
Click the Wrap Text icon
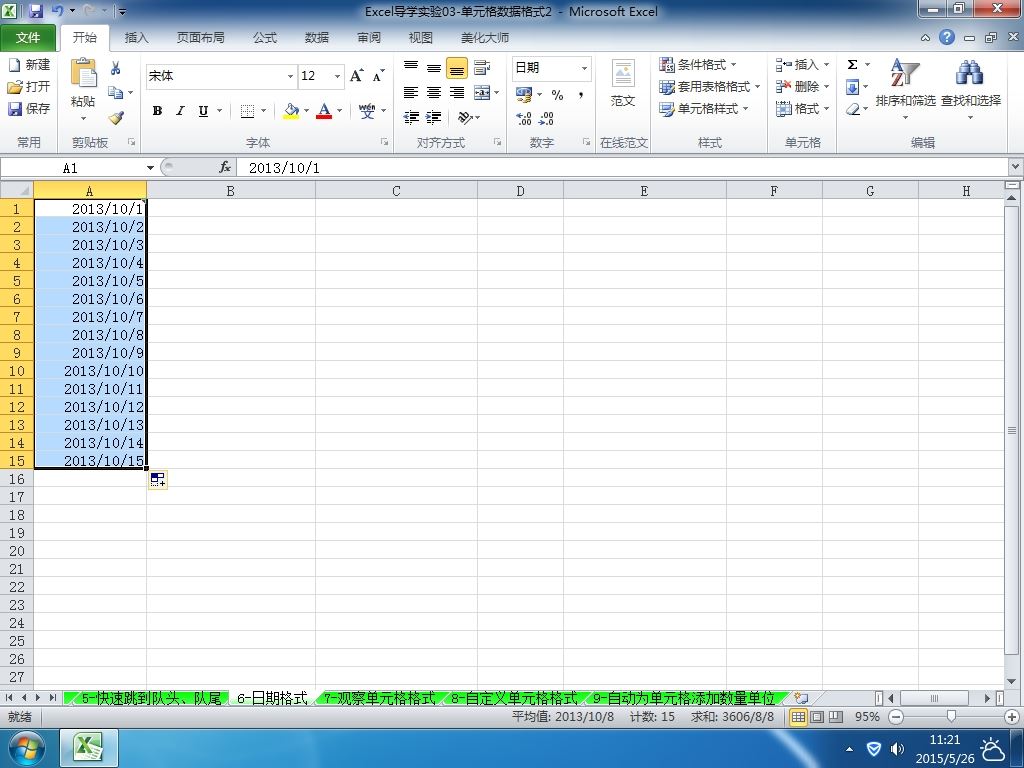[x=482, y=67]
